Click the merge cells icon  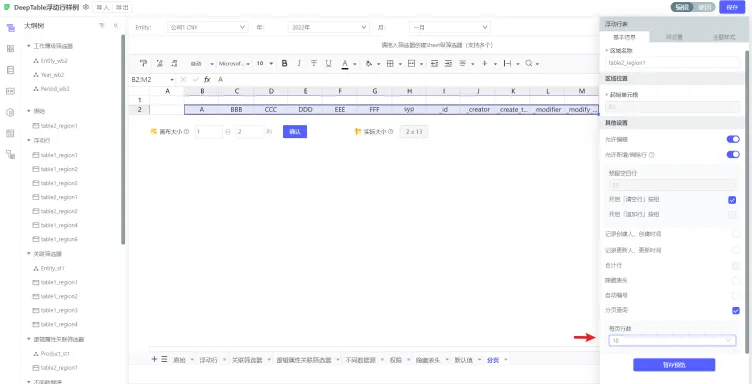coord(411,63)
